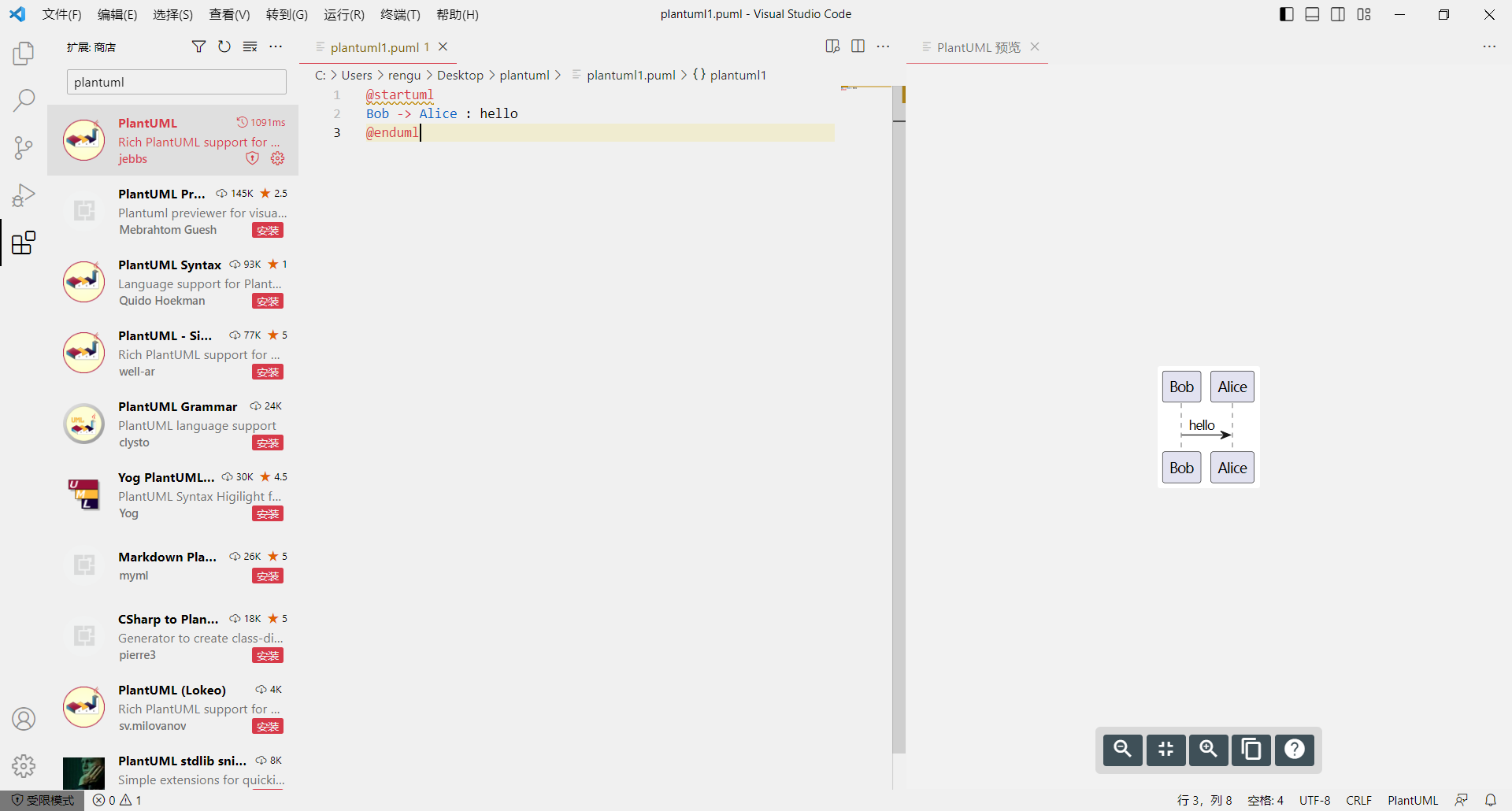The width and height of the screenshot is (1512, 811).
Task: Install Yog PlantUML Highlight extension
Action: tap(268, 513)
